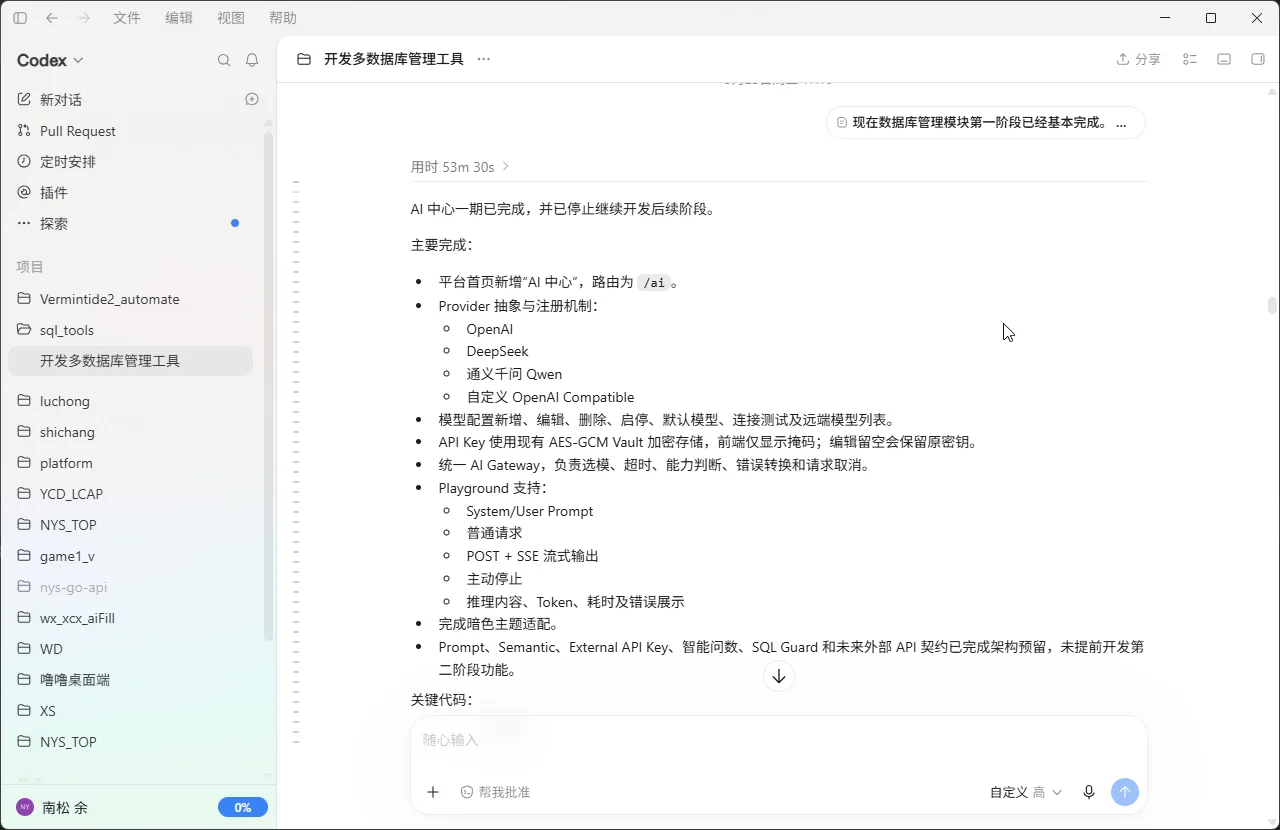Click the 分享 share button
Image resolution: width=1280 pixels, height=830 pixels.
pos(1138,59)
